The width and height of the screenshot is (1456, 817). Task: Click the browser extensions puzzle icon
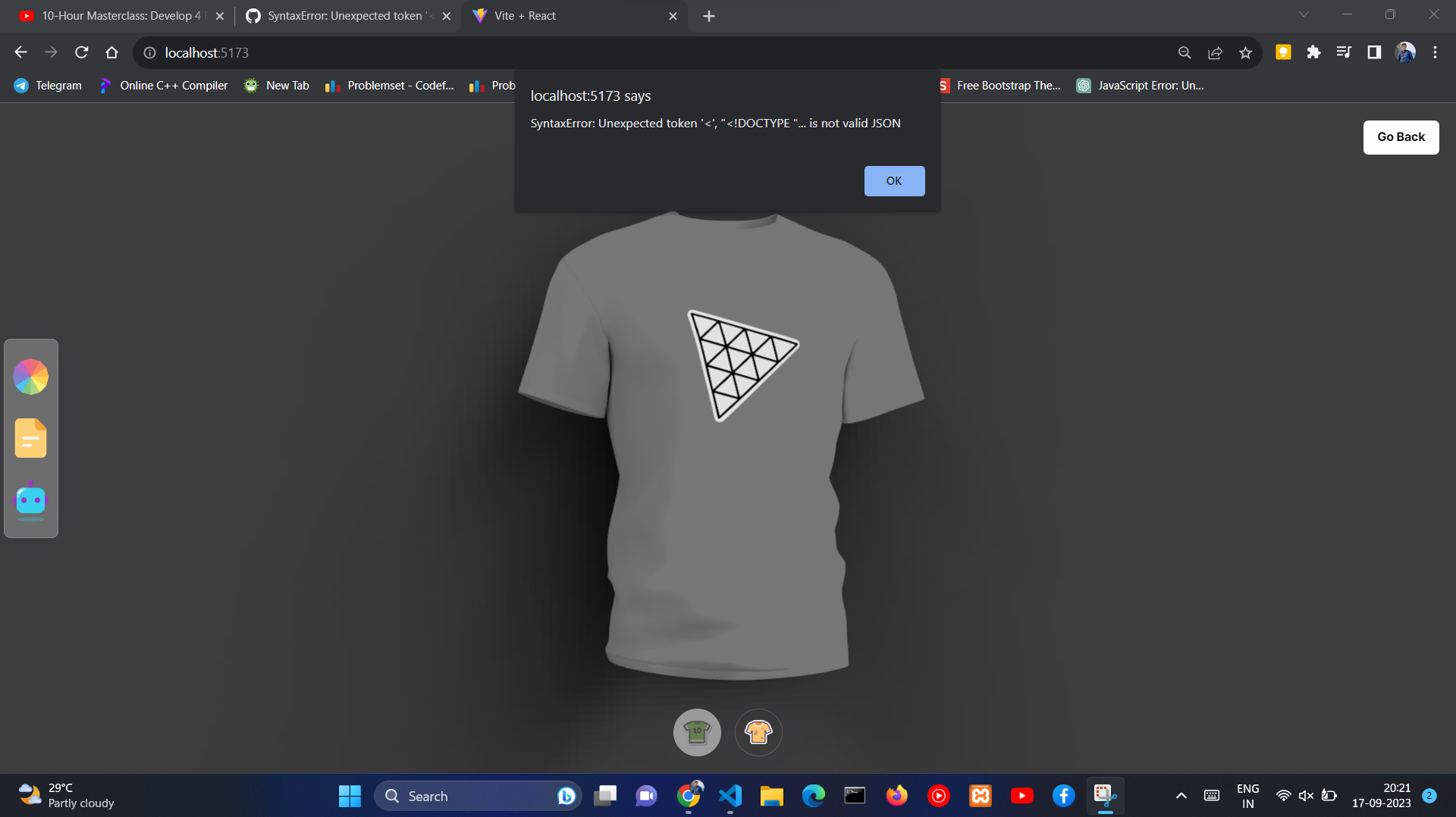[x=1314, y=53]
